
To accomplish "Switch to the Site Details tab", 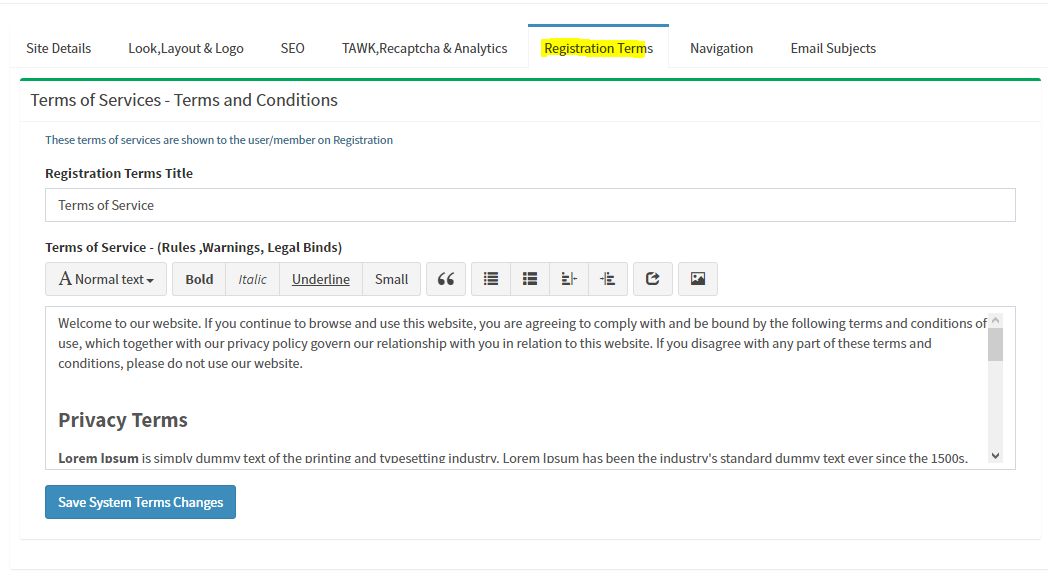I will click(x=58, y=48).
